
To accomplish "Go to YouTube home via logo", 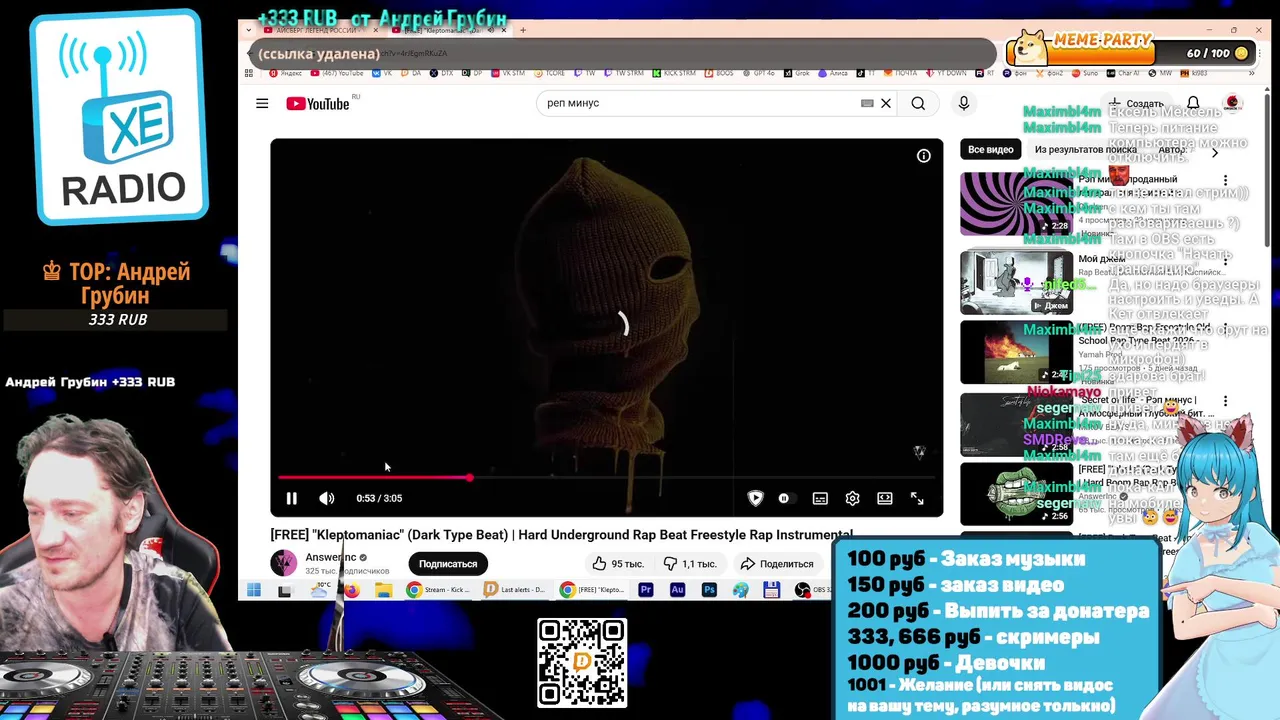I will tap(318, 103).
